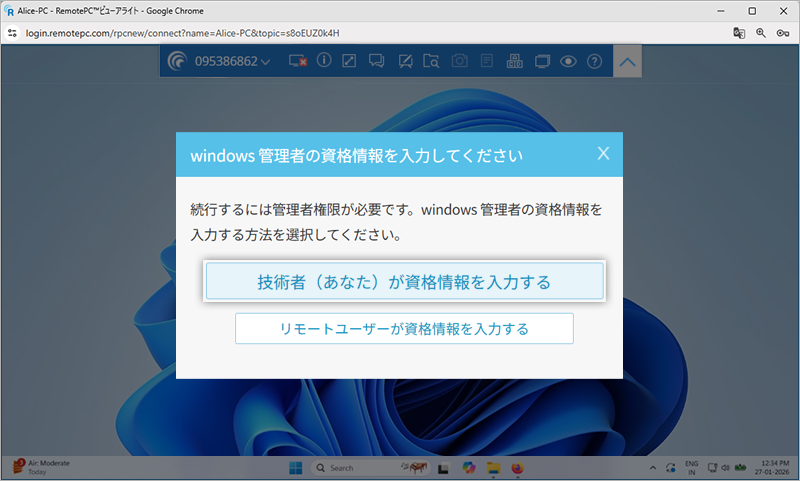
Task: Open the 12:34 PM clock in tray
Action: pyautogui.click(x=772, y=468)
